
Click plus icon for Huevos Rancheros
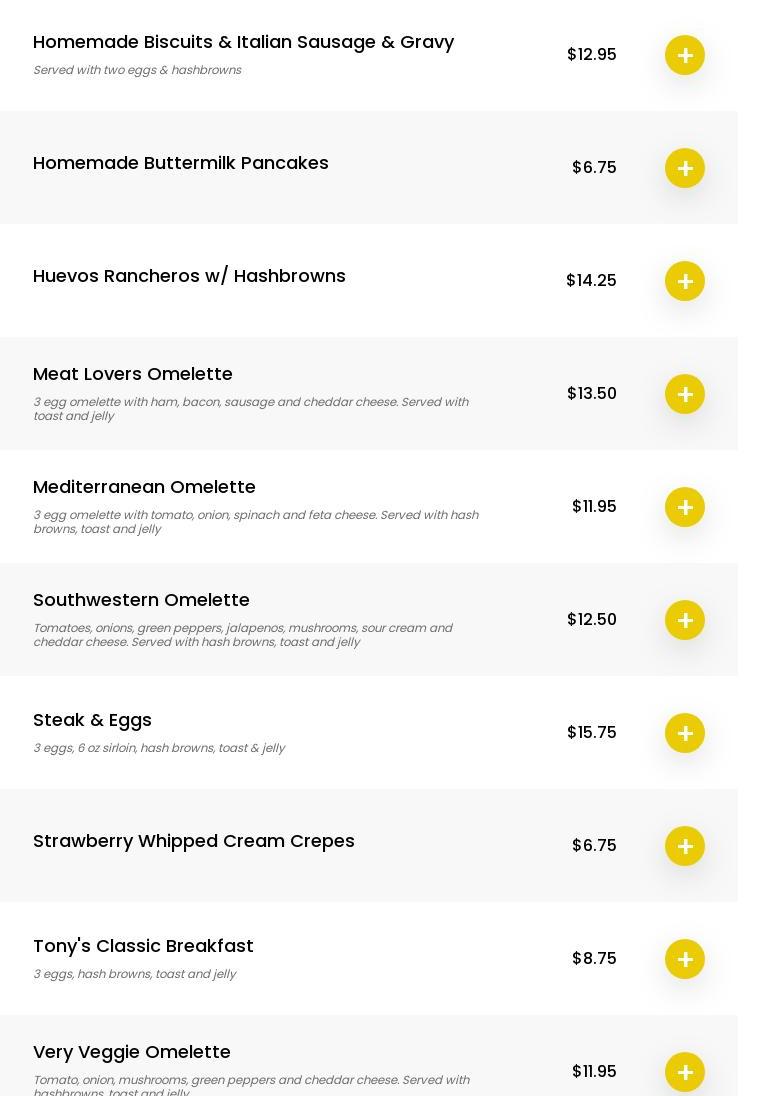pos(685,281)
